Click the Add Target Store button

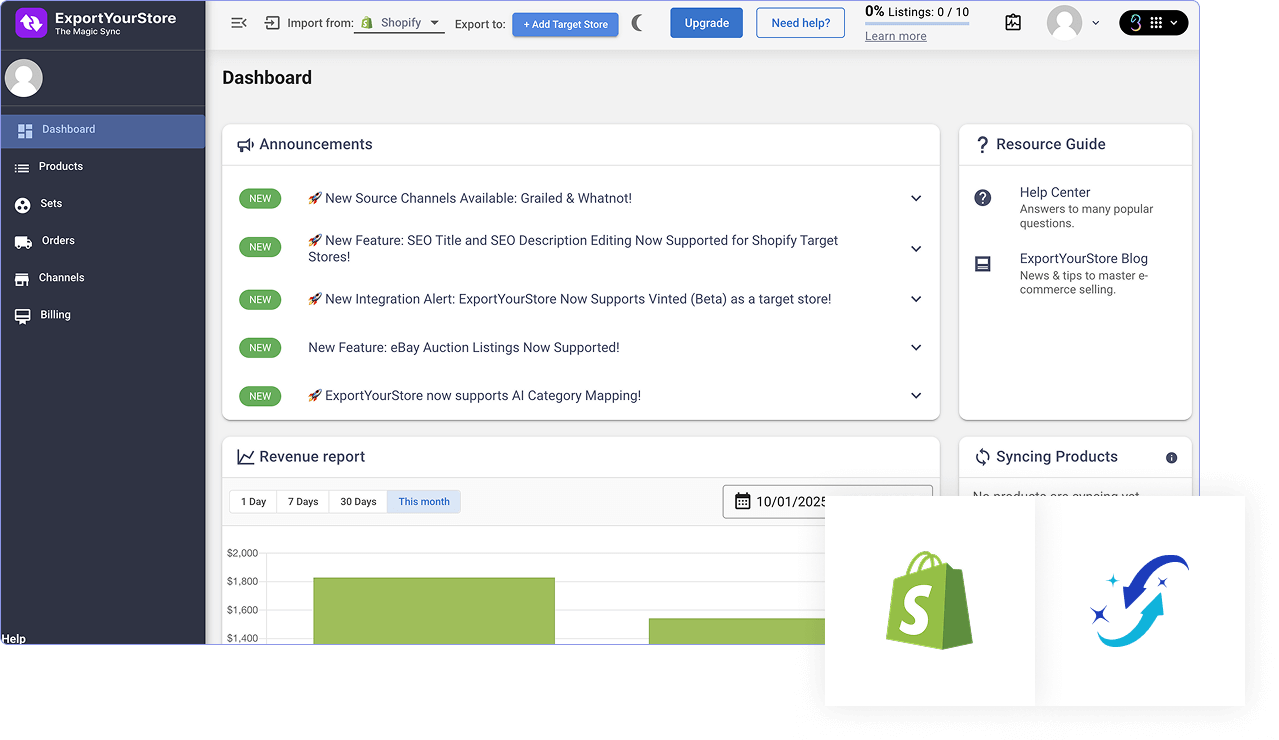tap(565, 24)
